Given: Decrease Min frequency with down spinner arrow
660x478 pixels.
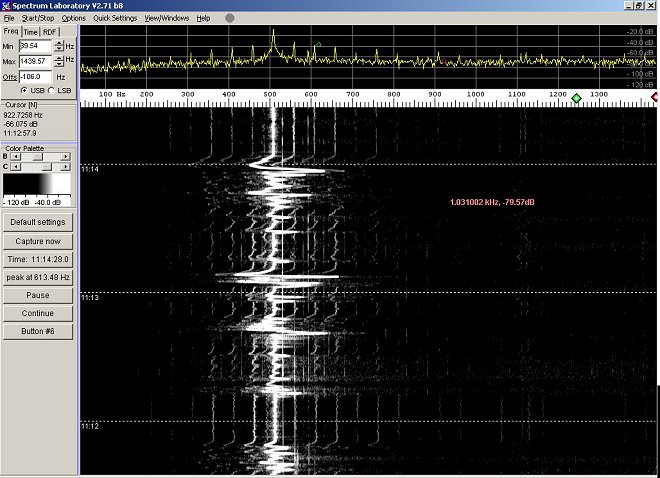Looking at the screenshot, I should [59, 49].
